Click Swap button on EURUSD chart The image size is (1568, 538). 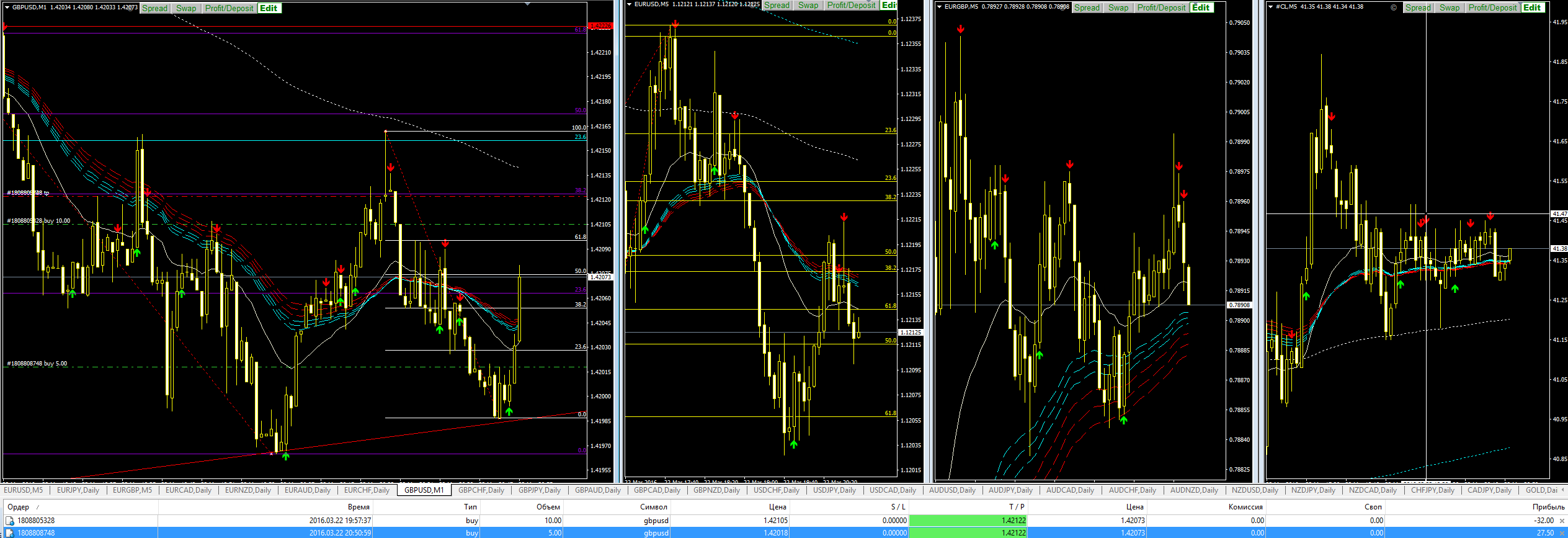coord(808,5)
